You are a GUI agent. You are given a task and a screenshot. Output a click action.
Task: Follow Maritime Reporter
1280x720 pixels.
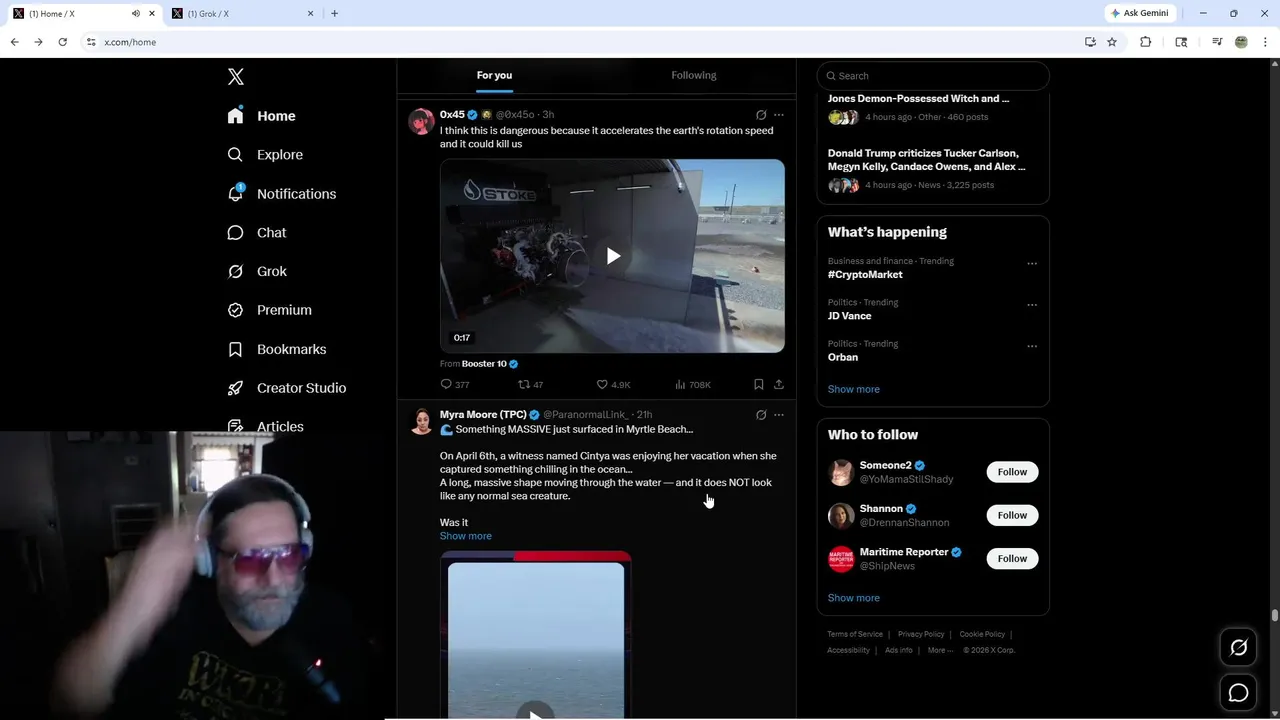[1012, 558]
